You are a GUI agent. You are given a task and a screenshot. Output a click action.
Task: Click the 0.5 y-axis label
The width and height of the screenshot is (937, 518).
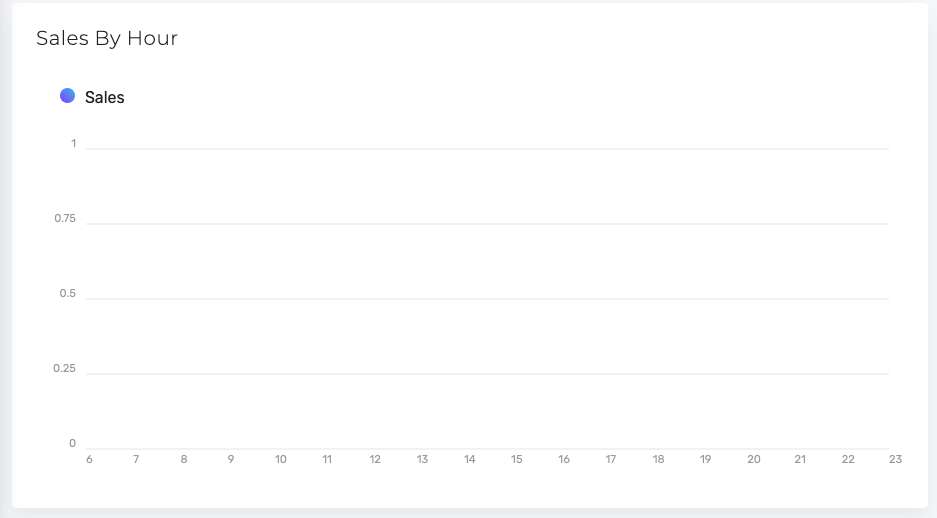(68, 293)
